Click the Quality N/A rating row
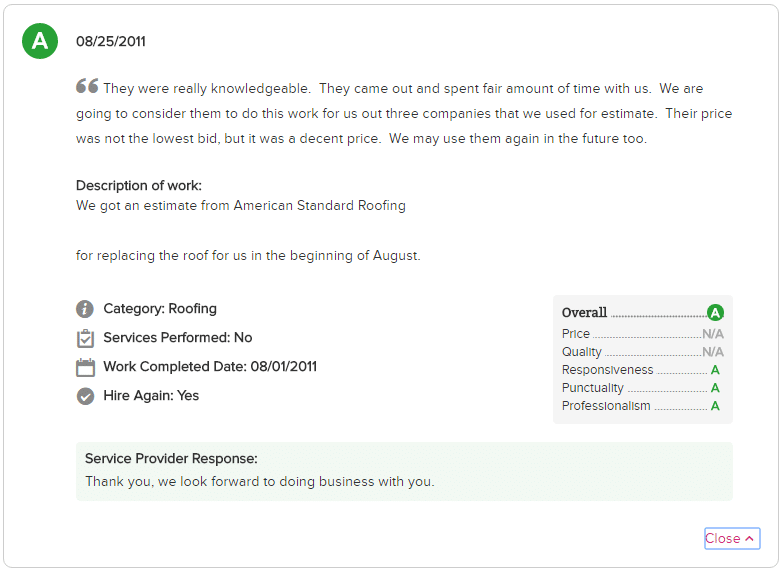 point(642,352)
